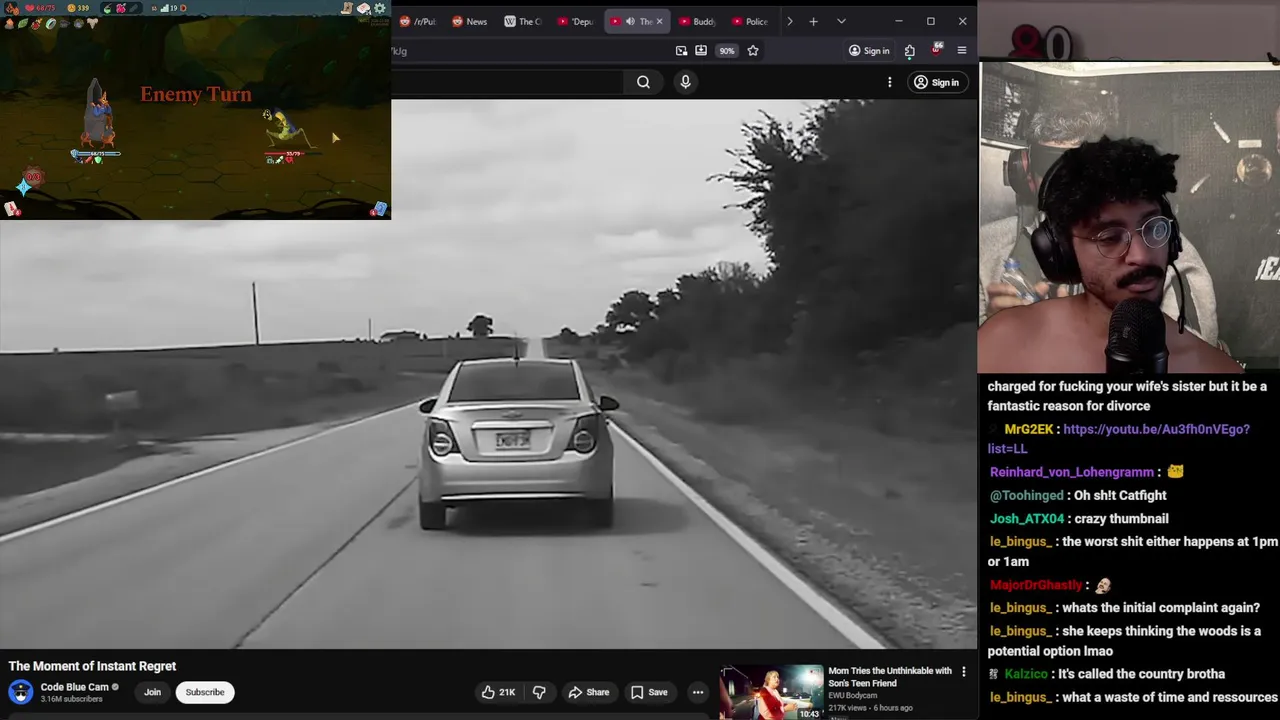Click the video title 'The Moment of Instant Regret'
The image size is (1280, 720).
click(x=92, y=666)
